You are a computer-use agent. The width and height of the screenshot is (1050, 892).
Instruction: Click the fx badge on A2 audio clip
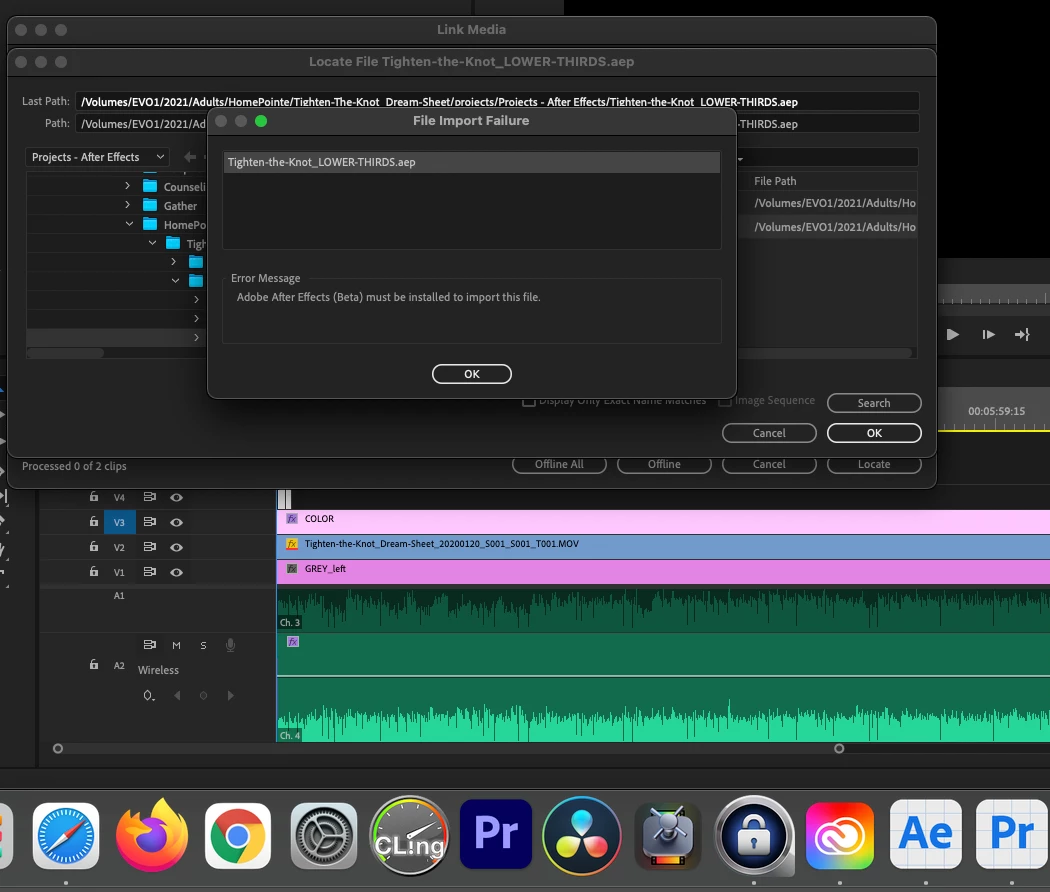click(x=293, y=642)
